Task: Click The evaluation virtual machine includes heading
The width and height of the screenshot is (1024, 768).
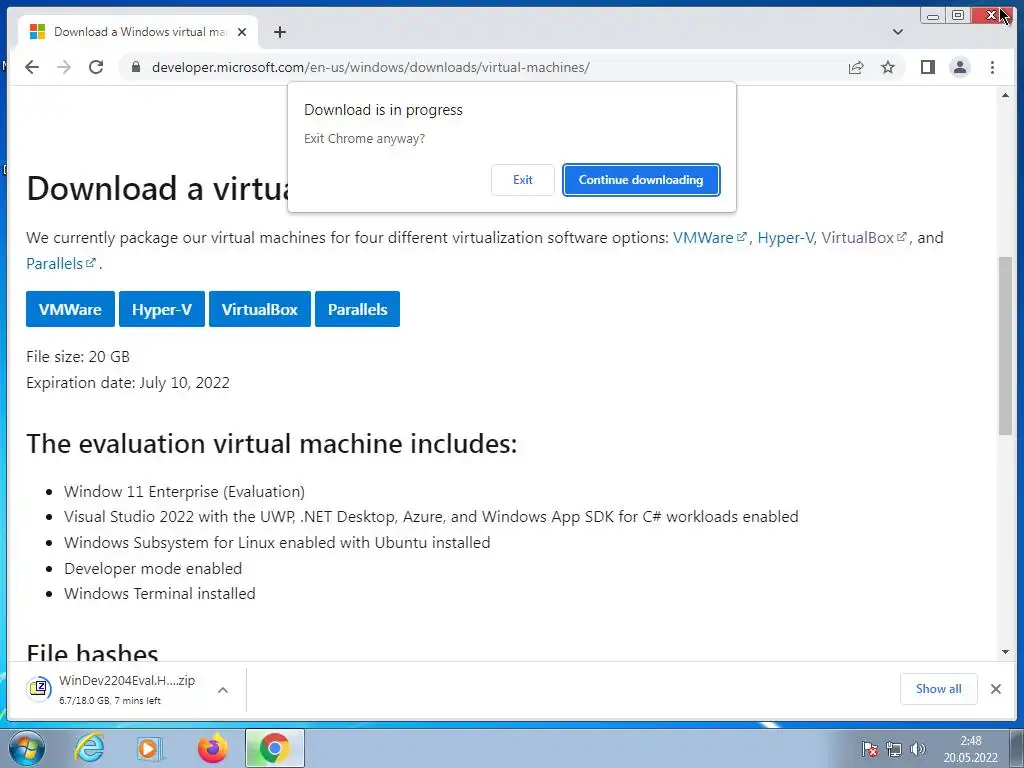Action: (x=272, y=444)
